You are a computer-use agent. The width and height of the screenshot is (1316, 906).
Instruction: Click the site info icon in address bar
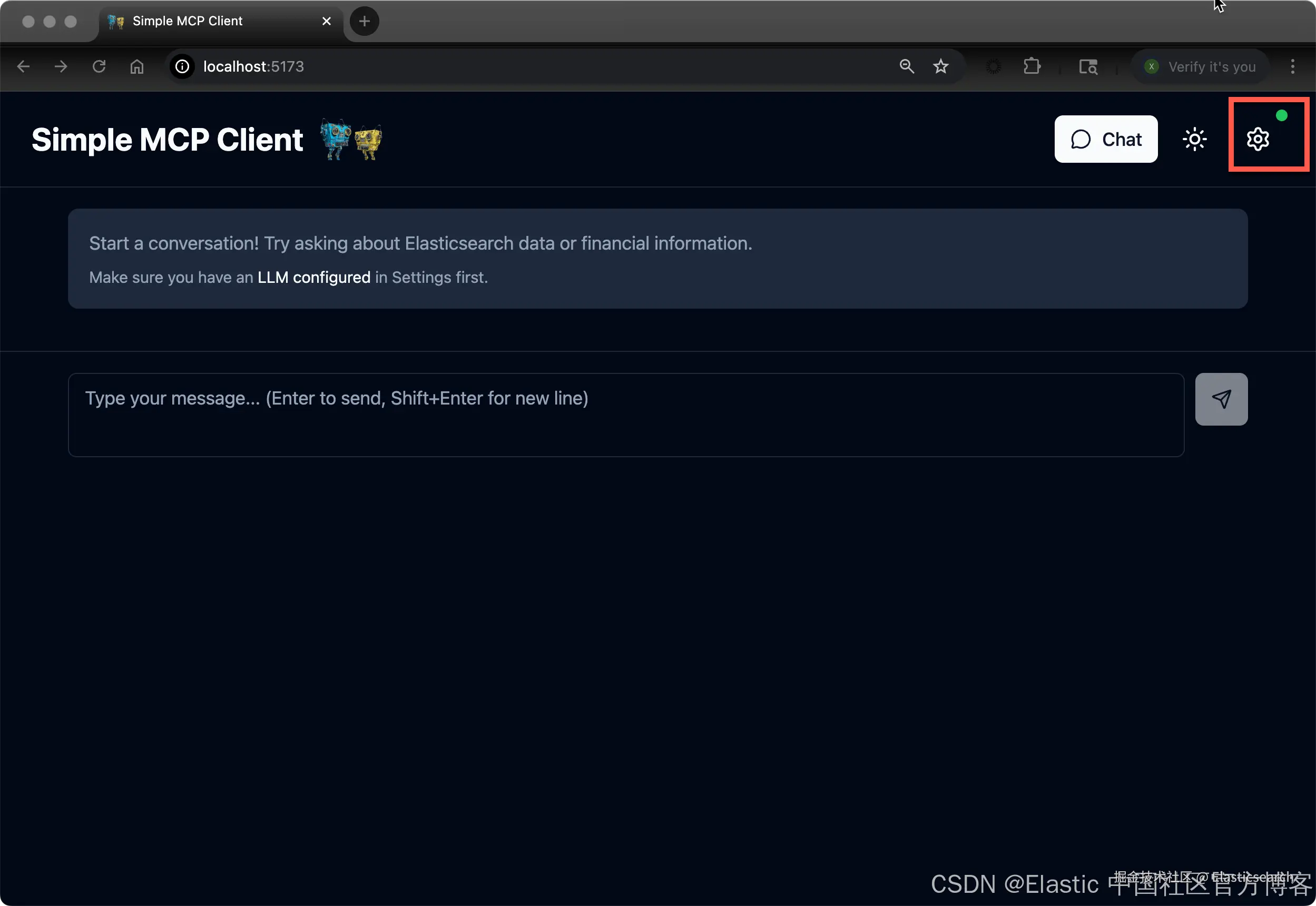coord(182,66)
